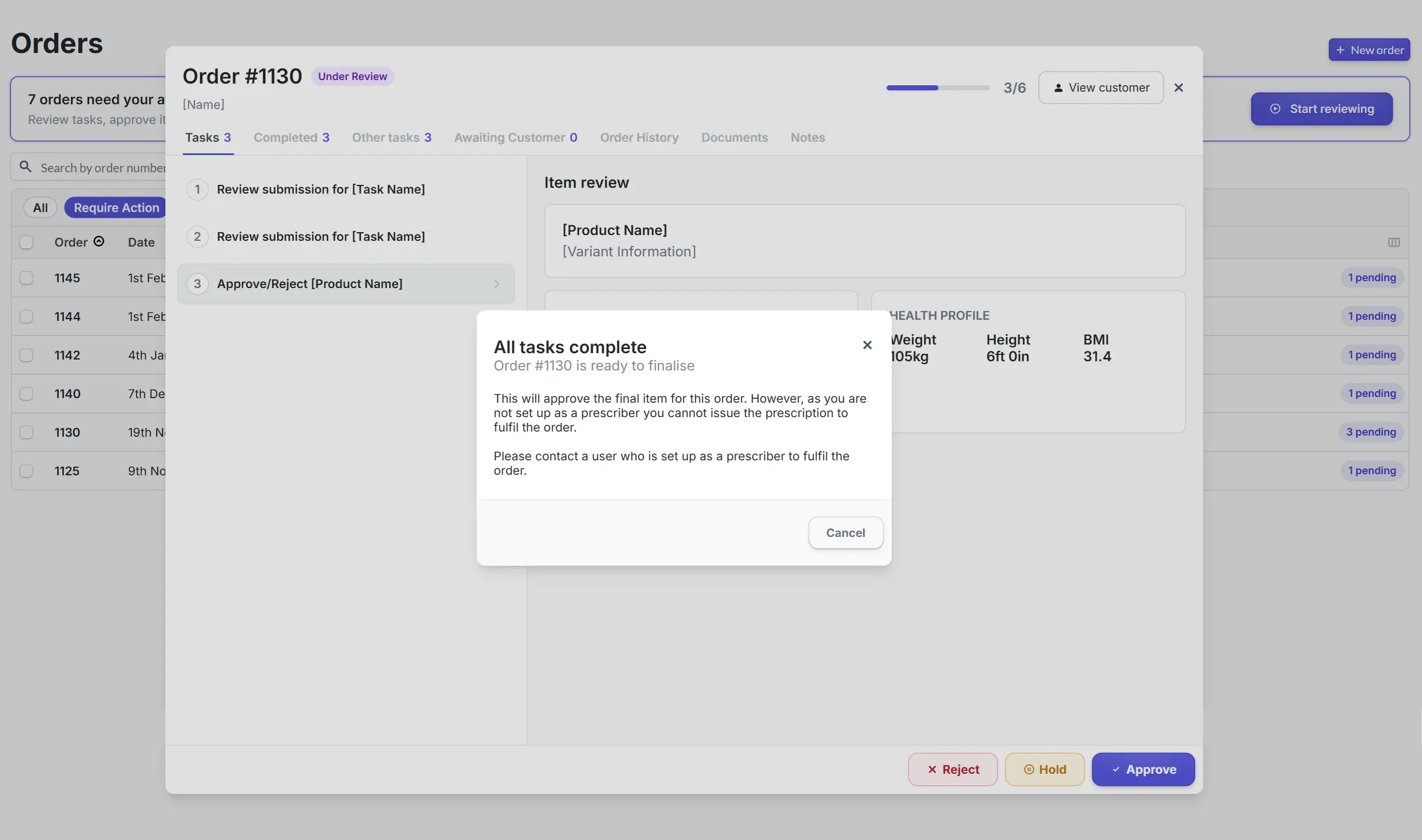Image resolution: width=1422 pixels, height=840 pixels.
Task: Open the column layout icon in table header
Action: [1393, 243]
